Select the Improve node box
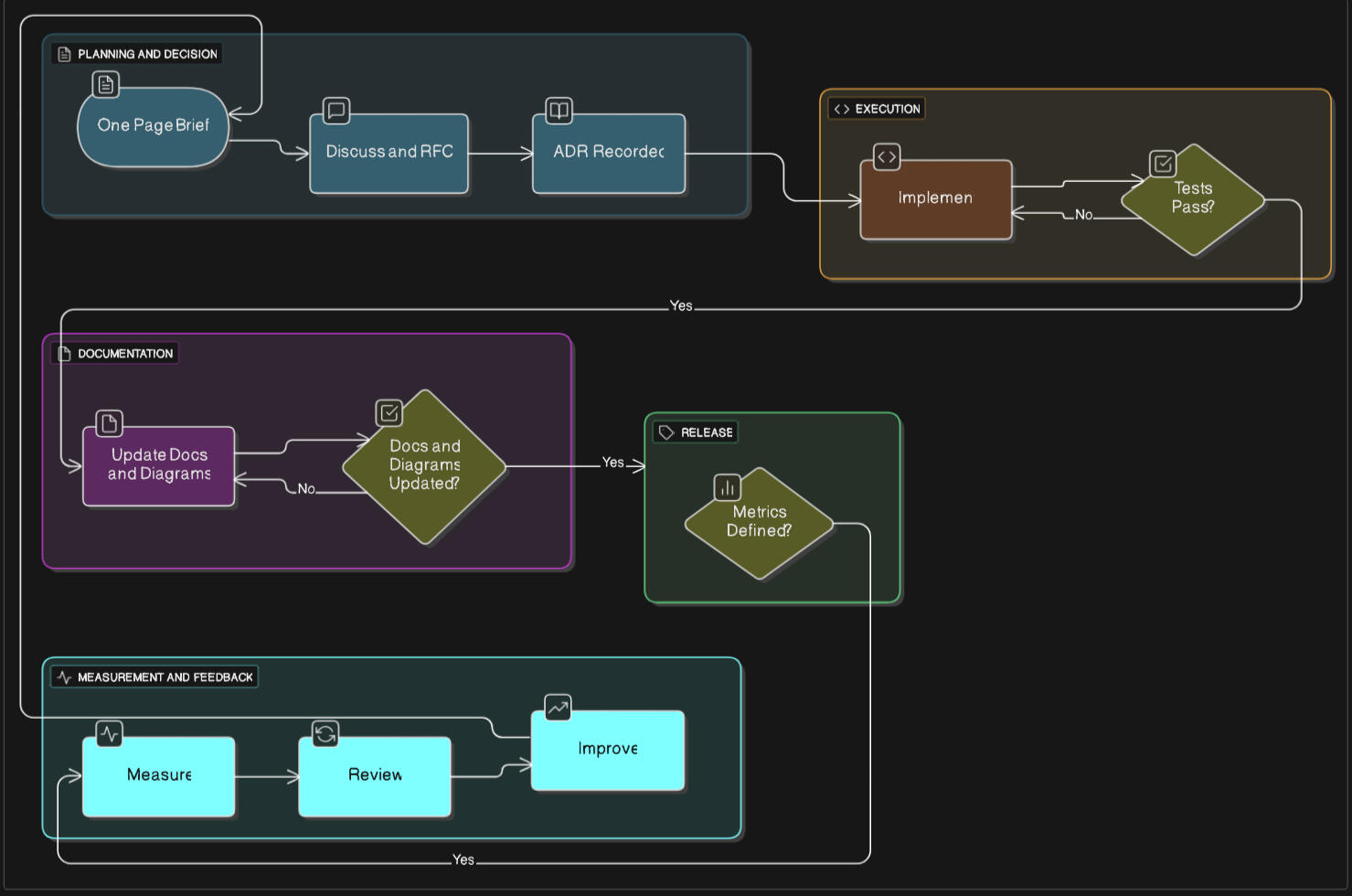 [x=607, y=750]
